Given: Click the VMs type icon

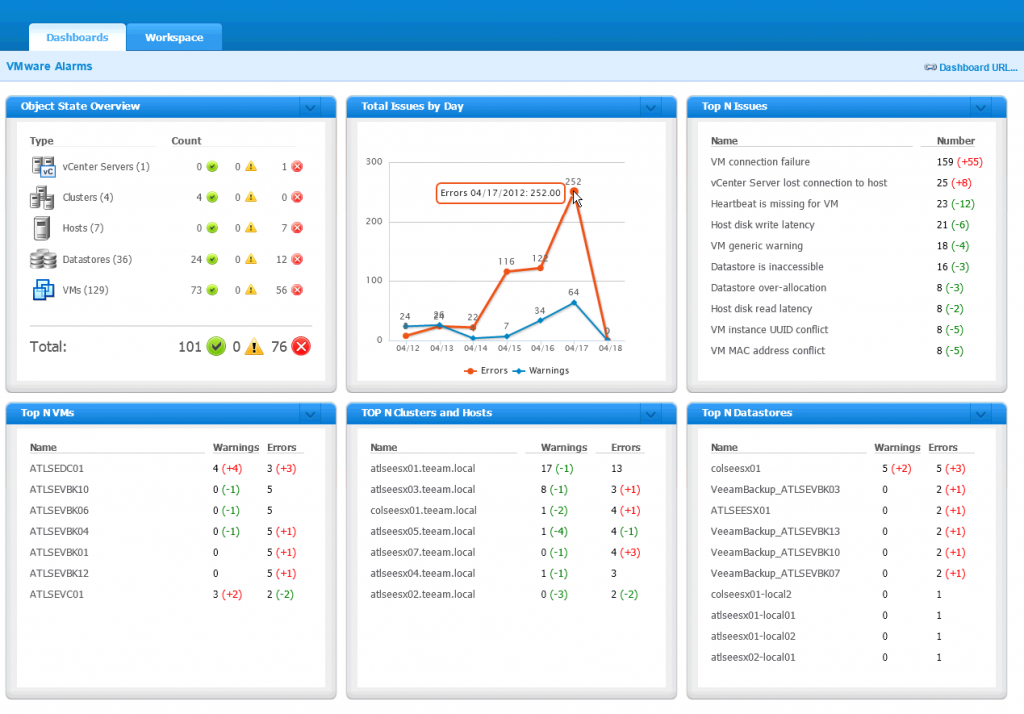Looking at the screenshot, I should click(x=43, y=290).
